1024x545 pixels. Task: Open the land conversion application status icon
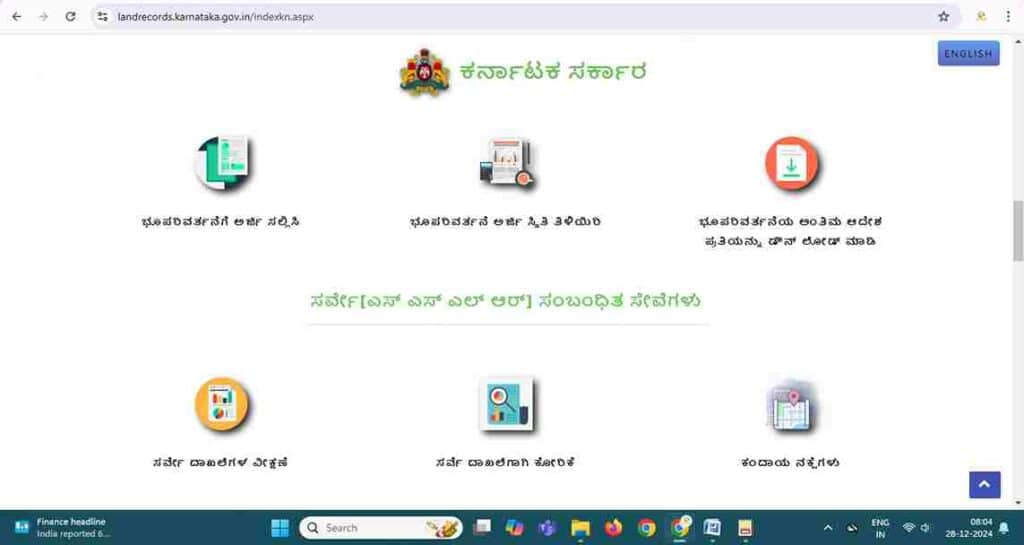(x=506, y=165)
